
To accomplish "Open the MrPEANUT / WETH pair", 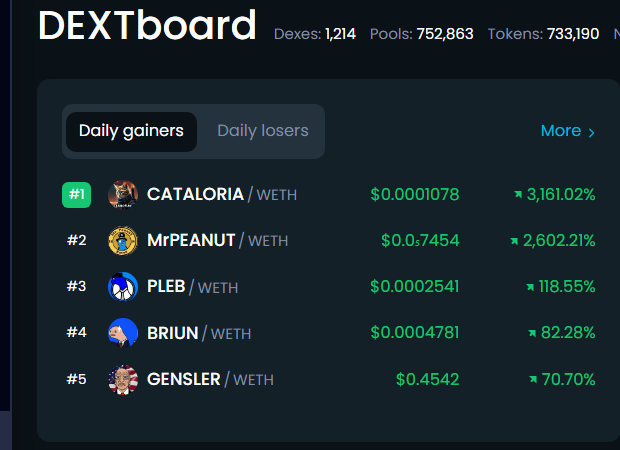I will pos(217,240).
